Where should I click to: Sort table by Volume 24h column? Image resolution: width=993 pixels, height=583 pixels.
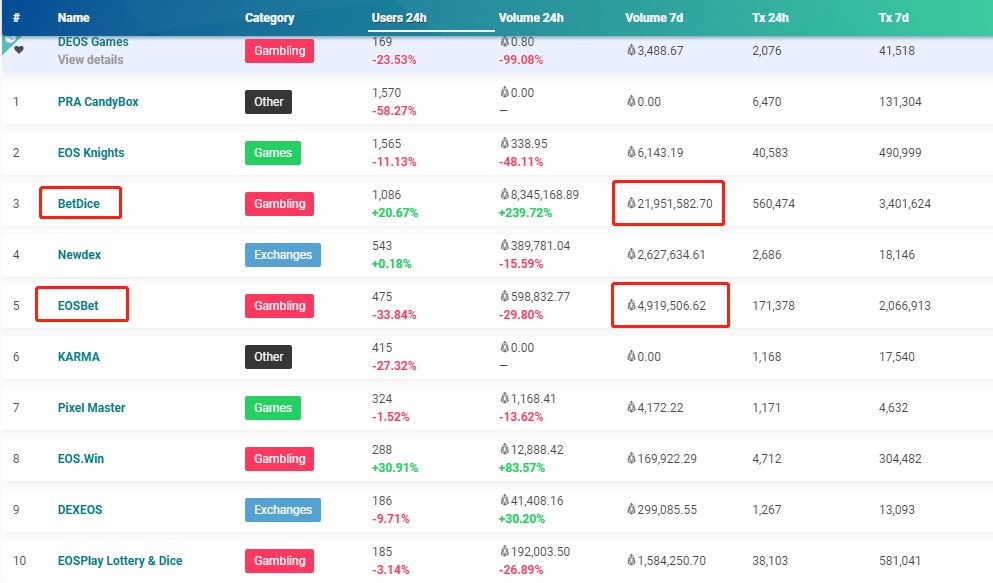[x=531, y=18]
